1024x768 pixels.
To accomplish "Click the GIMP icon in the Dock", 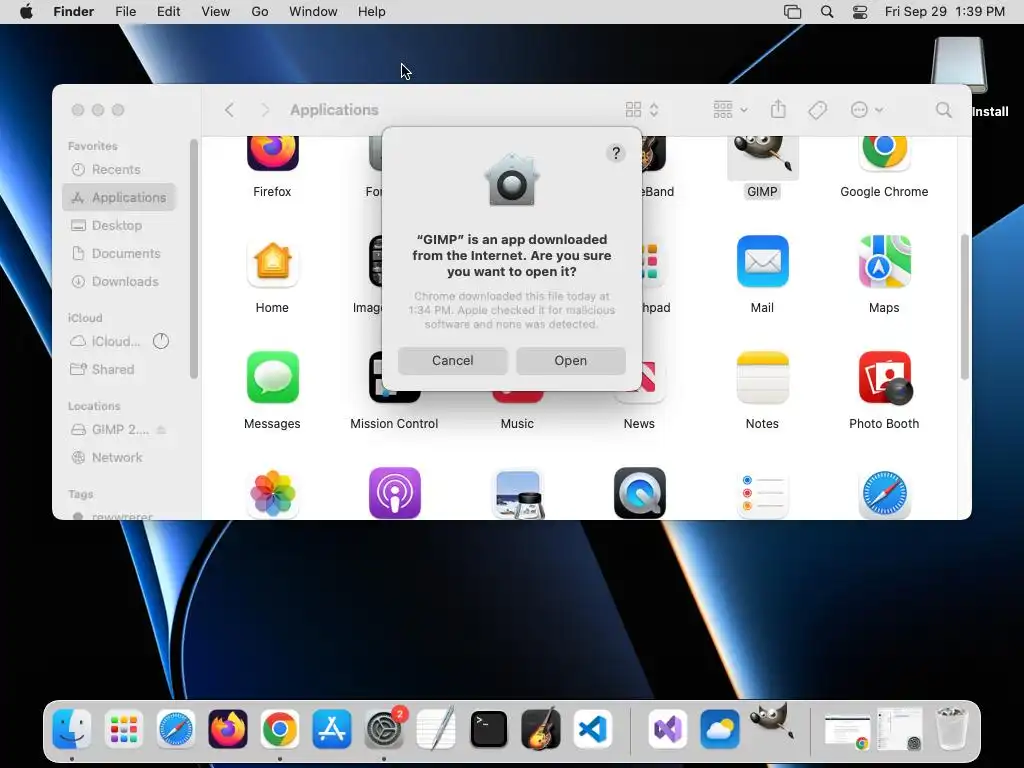I will tap(772, 722).
